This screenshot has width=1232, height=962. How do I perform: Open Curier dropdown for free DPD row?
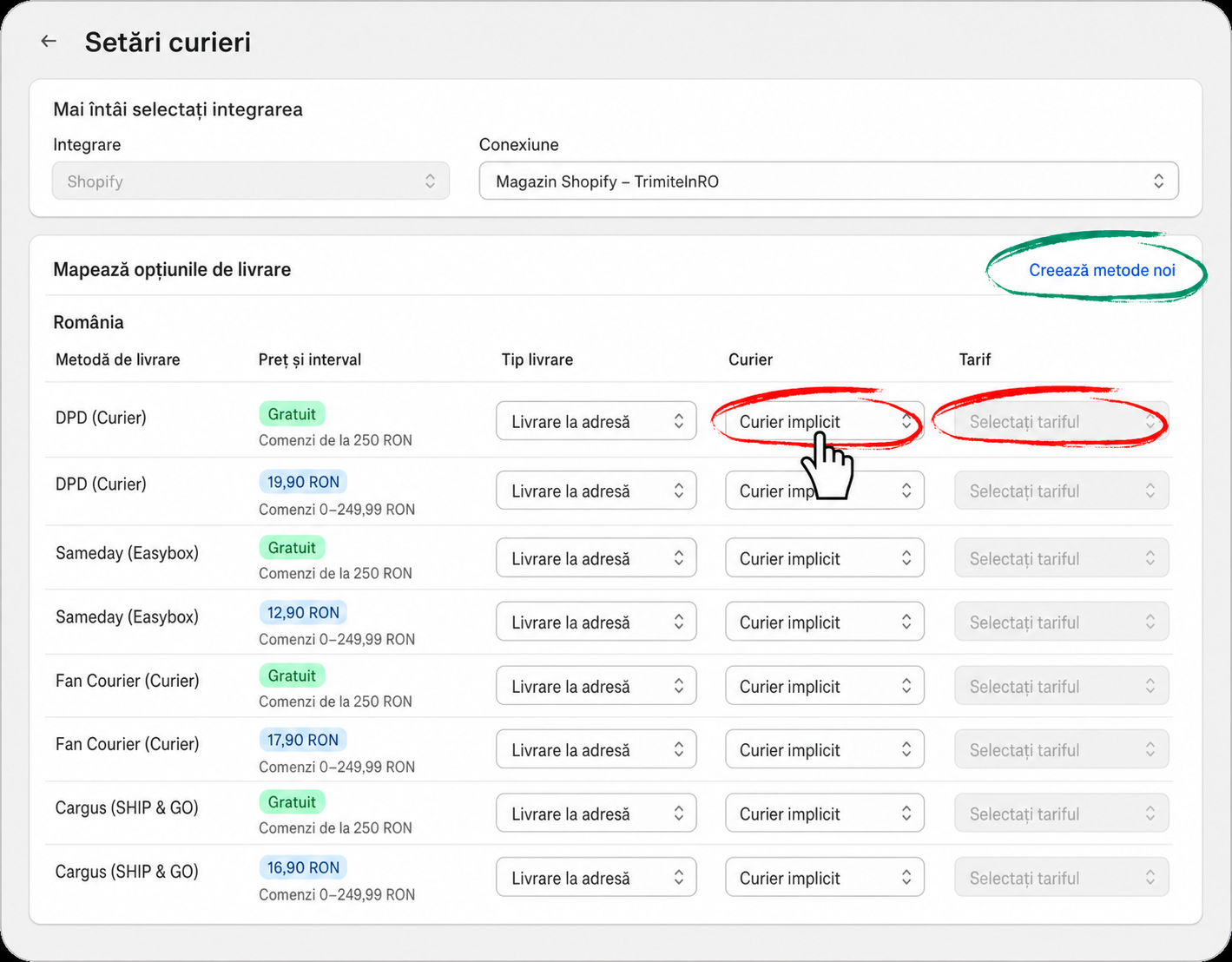click(824, 421)
